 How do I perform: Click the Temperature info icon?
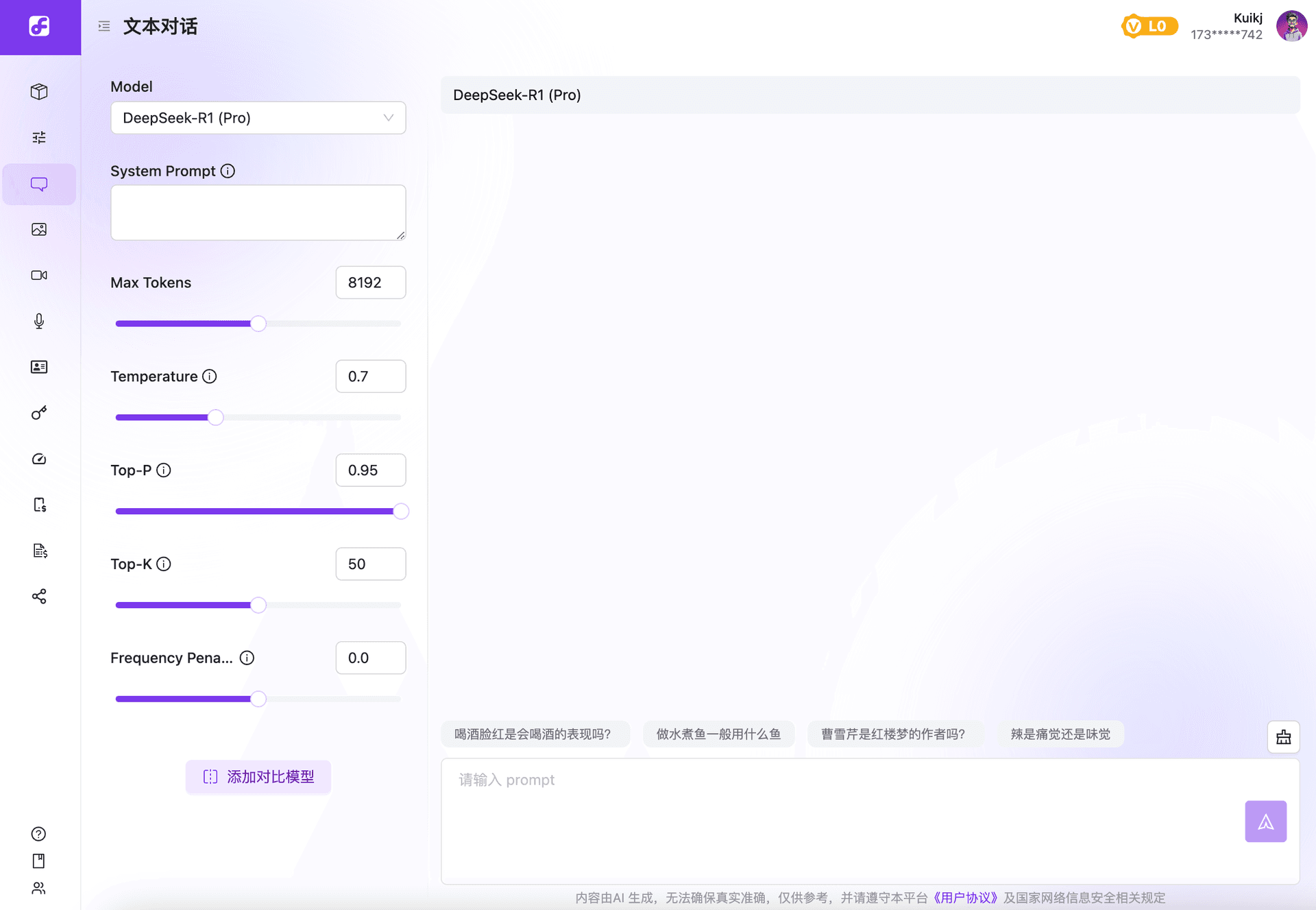210,376
